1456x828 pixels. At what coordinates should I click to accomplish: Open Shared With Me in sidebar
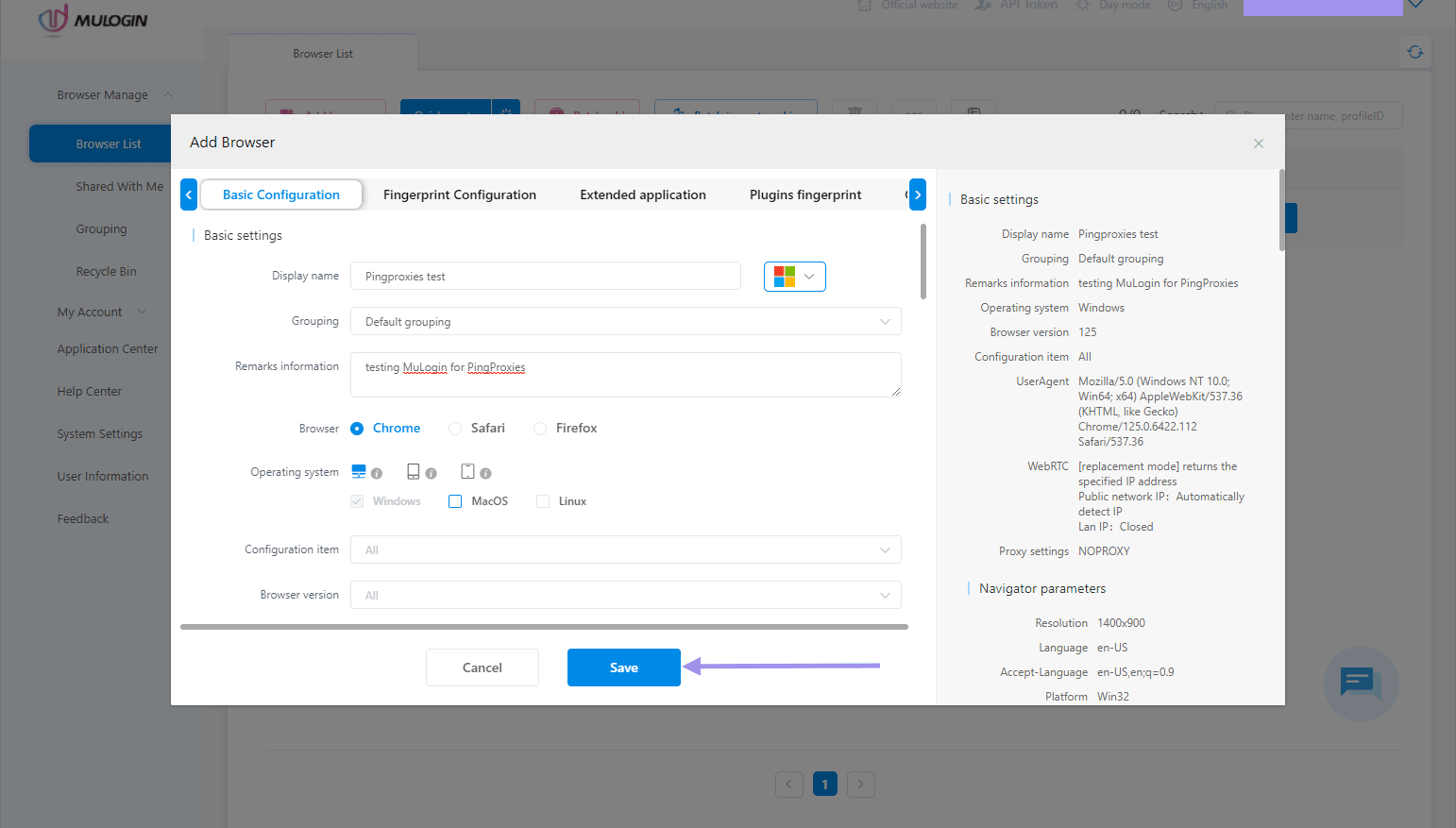[120, 187]
